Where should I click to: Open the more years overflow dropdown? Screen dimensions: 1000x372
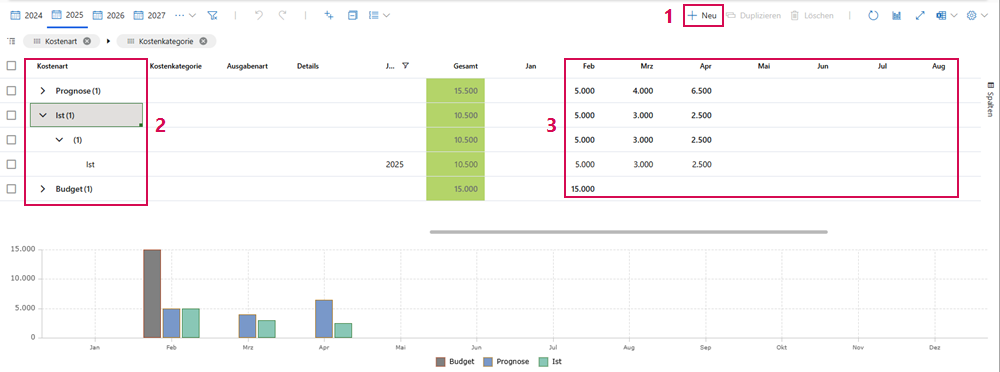[x=185, y=15]
